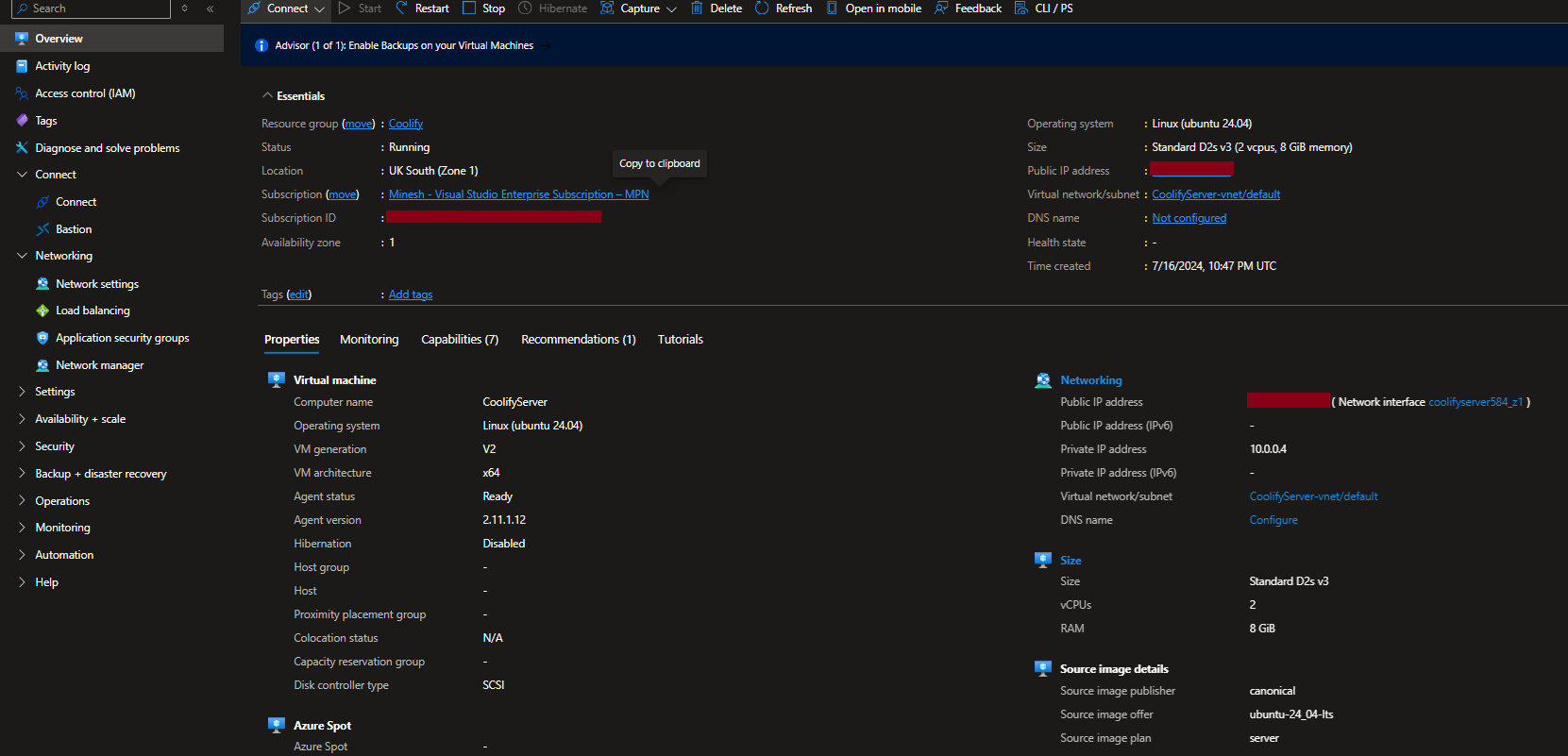Click the Coolify resource group link

click(x=406, y=124)
